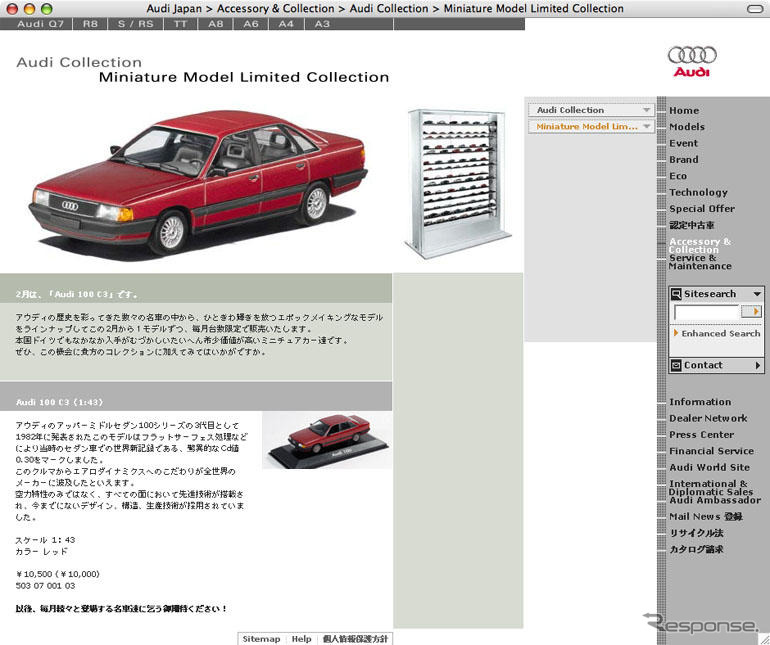The width and height of the screenshot is (770, 645).
Task: Open Service & Maintenance section
Action: click(700, 262)
